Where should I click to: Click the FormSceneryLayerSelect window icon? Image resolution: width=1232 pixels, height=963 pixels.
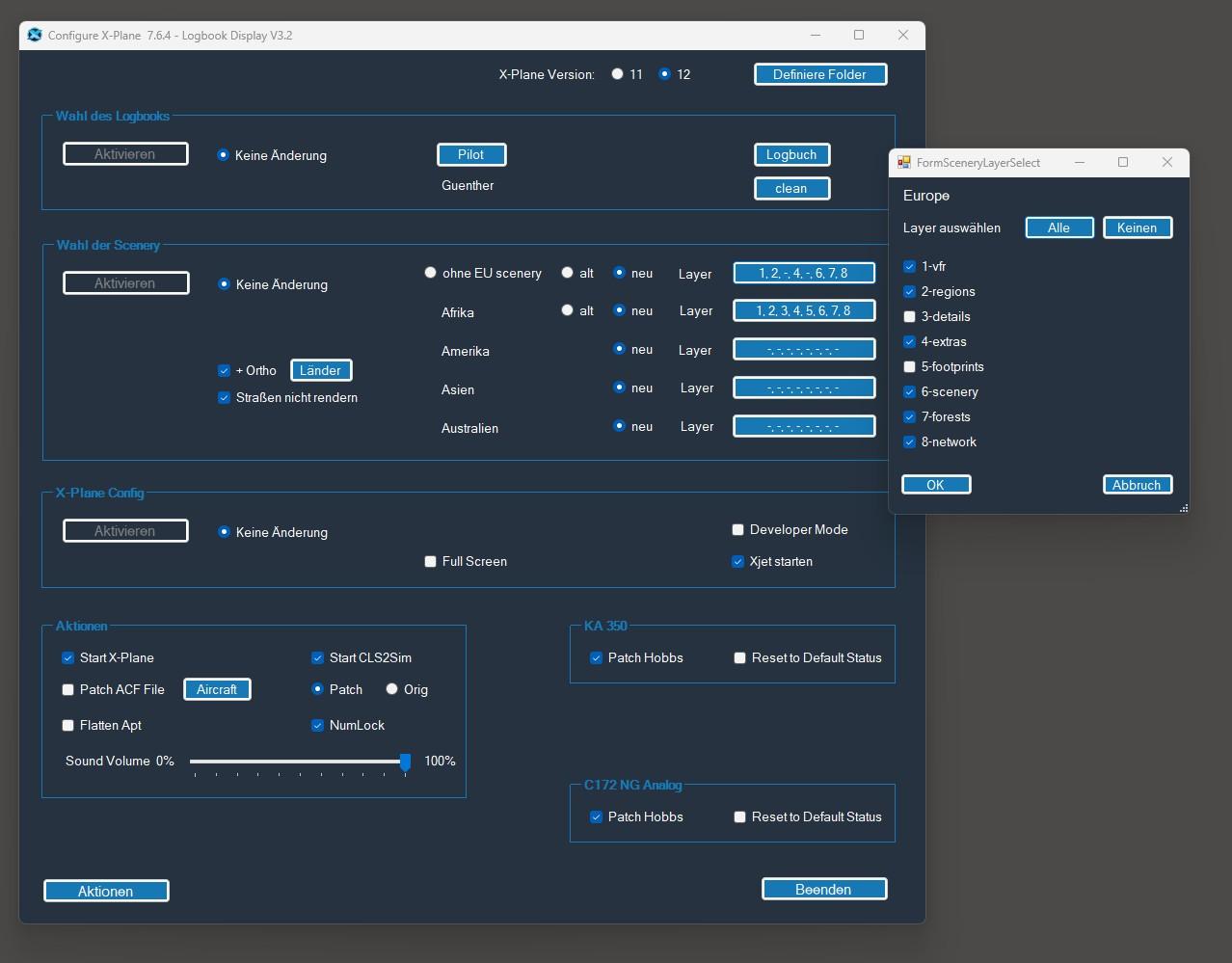click(904, 163)
